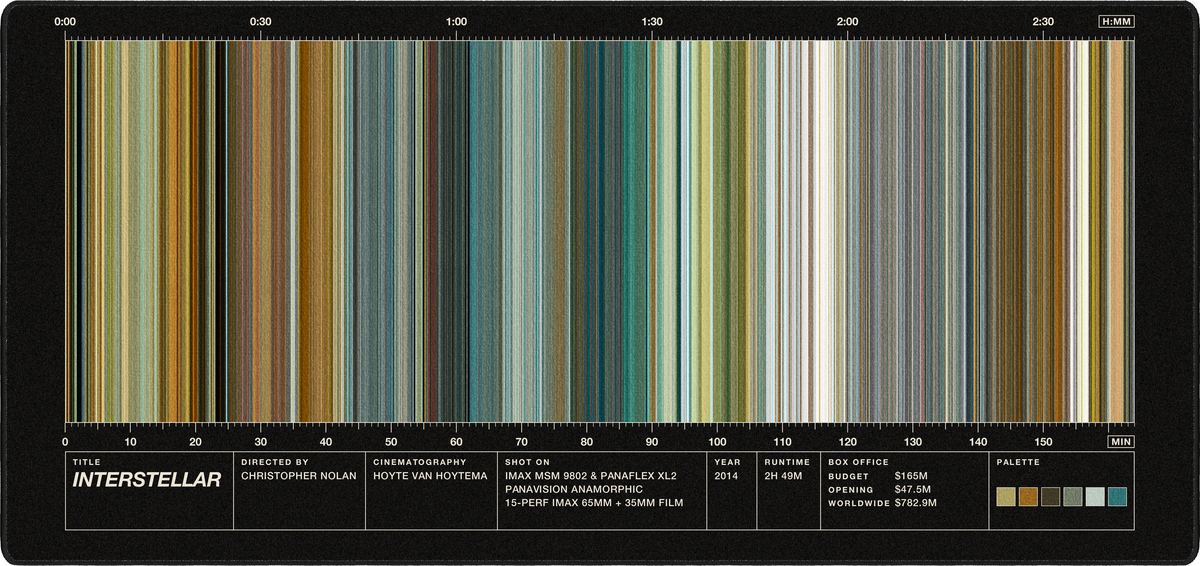Click the 0:30 top timeline label
The image size is (1200, 566).
(261, 21)
